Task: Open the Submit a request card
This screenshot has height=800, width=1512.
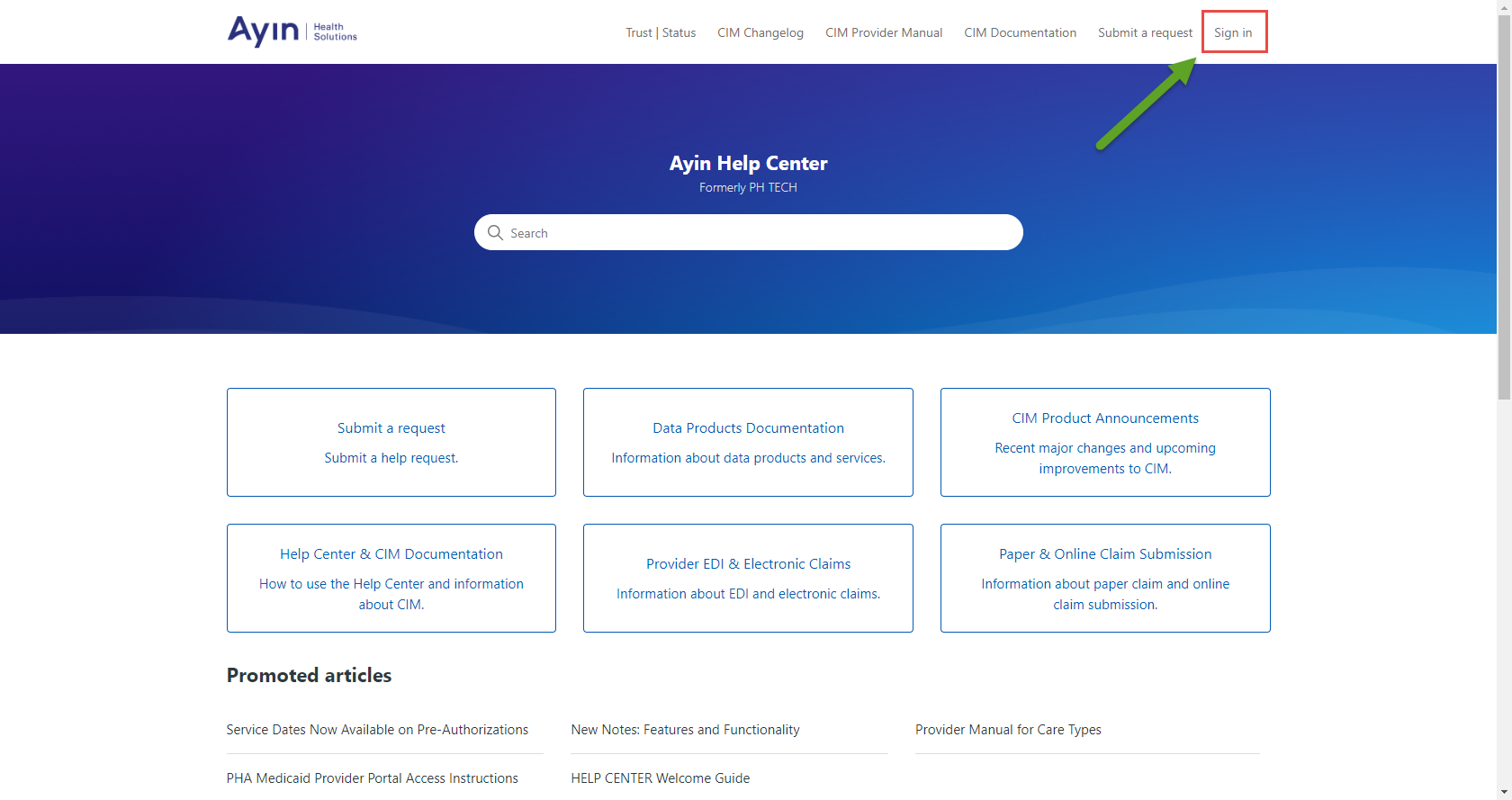Action: click(391, 442)
